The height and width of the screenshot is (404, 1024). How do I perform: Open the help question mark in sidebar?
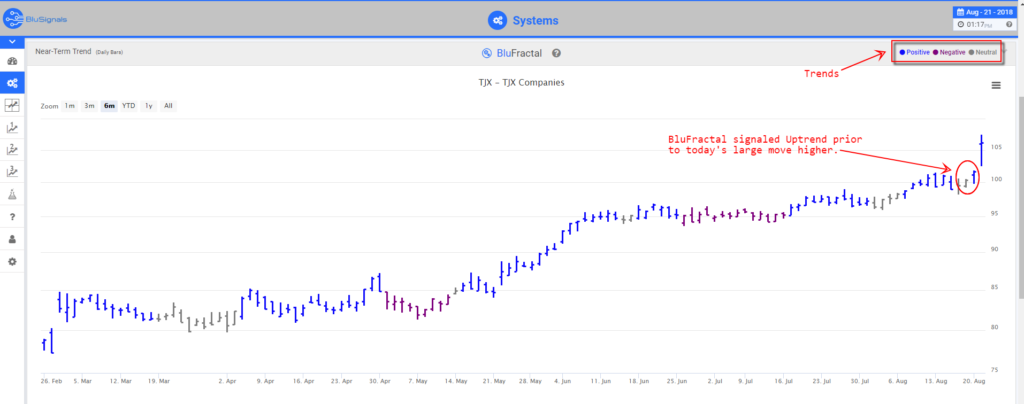tap(12, 217)
